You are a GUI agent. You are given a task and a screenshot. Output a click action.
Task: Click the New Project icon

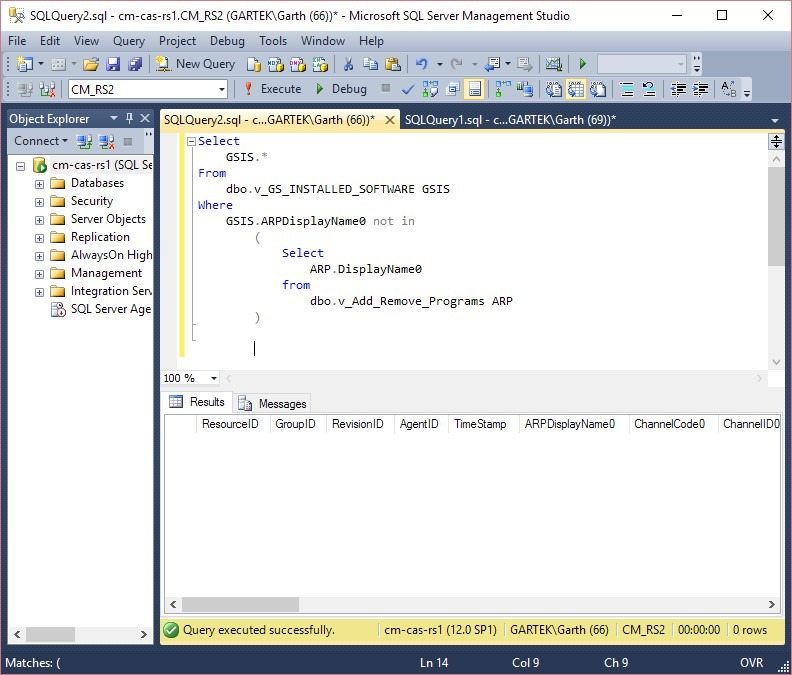click(24, 64)
